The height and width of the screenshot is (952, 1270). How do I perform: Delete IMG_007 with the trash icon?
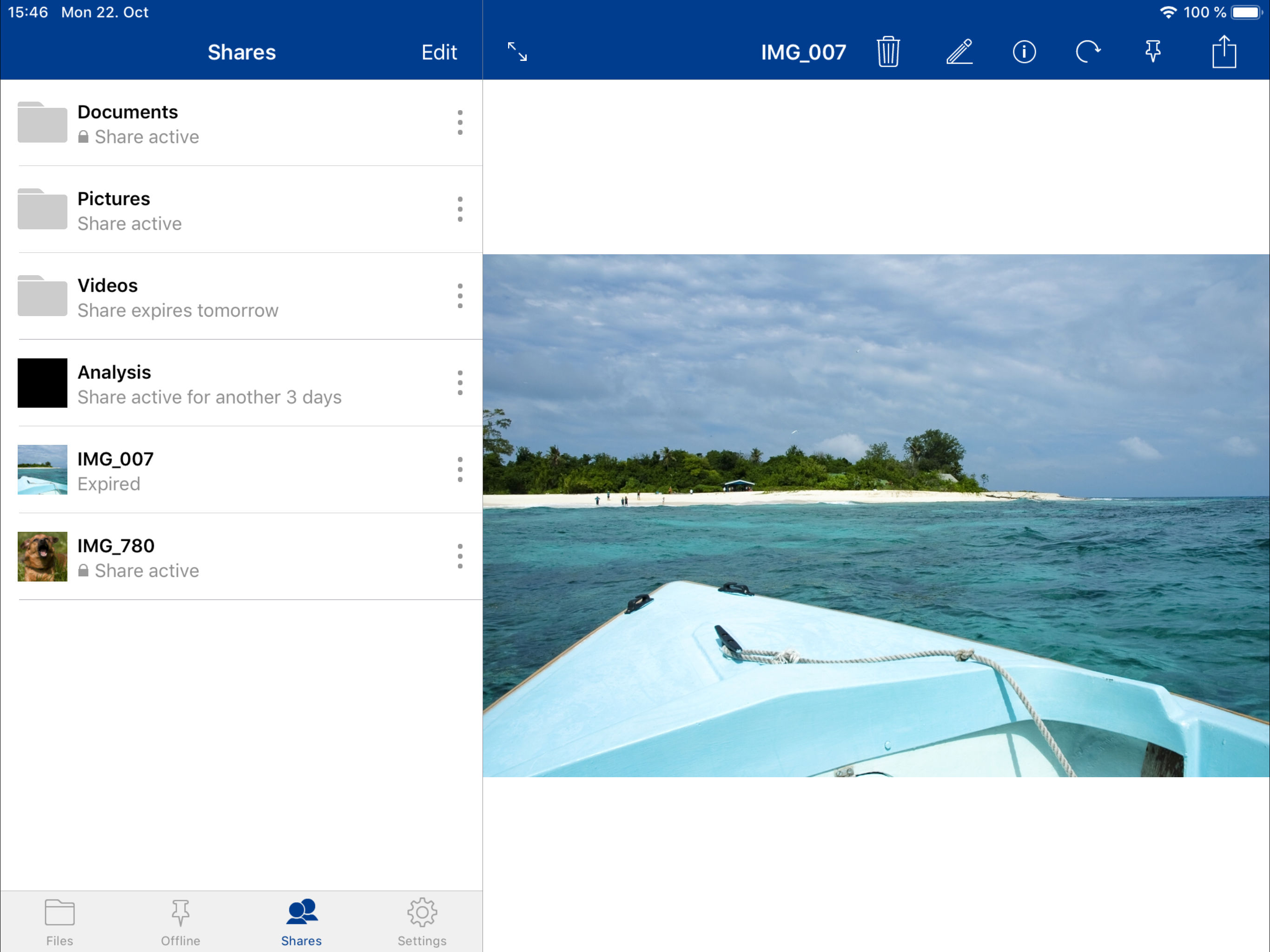(887, 52)
